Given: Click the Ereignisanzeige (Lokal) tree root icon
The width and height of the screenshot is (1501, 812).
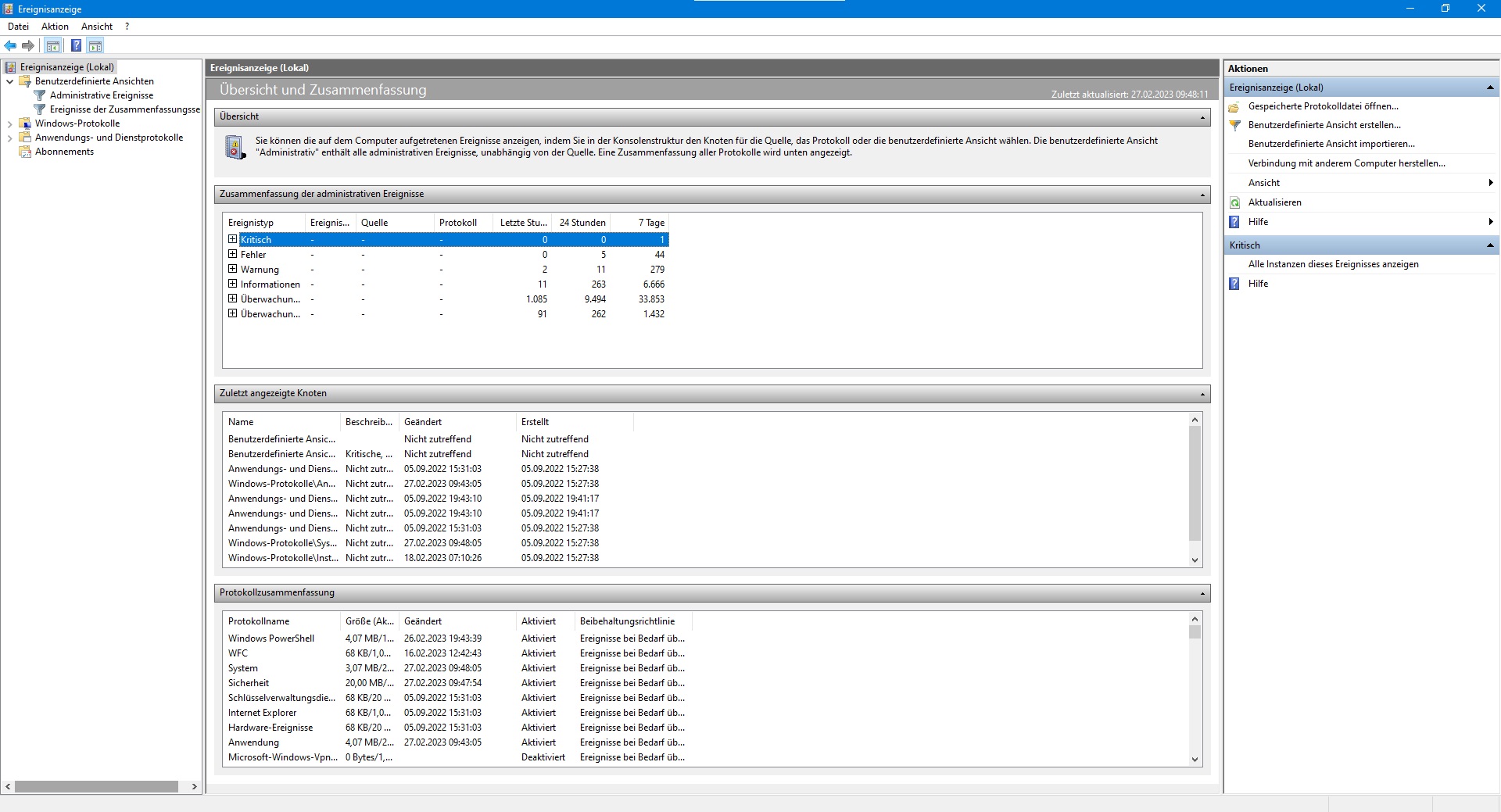Looking at the screenshot, I should (10, 67).
